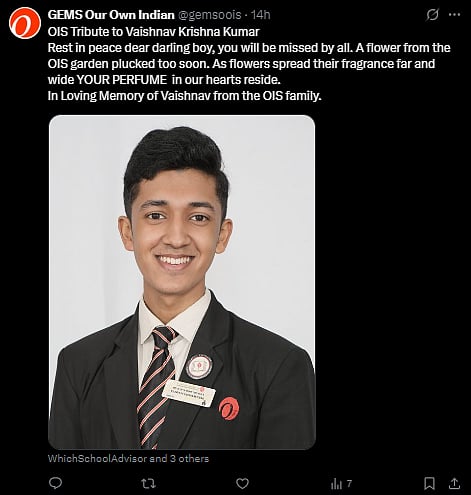Click the round school pin in the portrait

[199, 367]
